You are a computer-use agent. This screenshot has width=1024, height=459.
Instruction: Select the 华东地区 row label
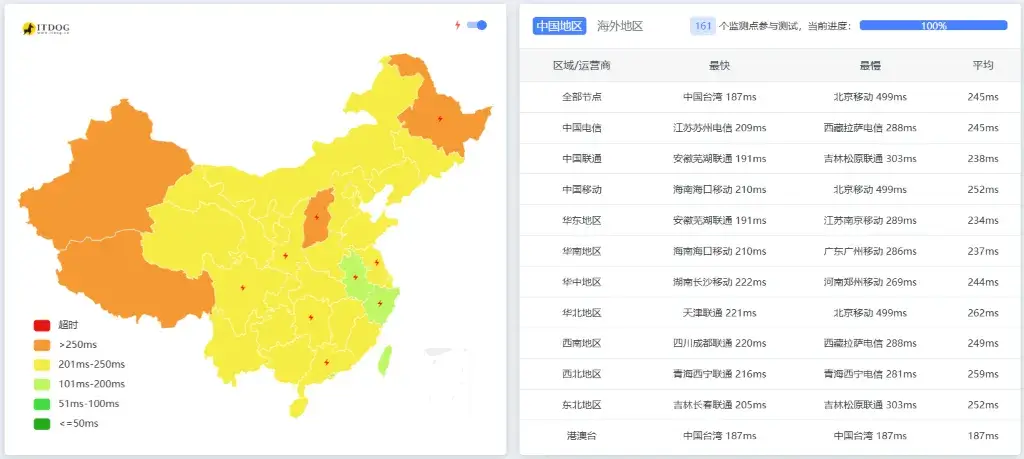(582, 220)
